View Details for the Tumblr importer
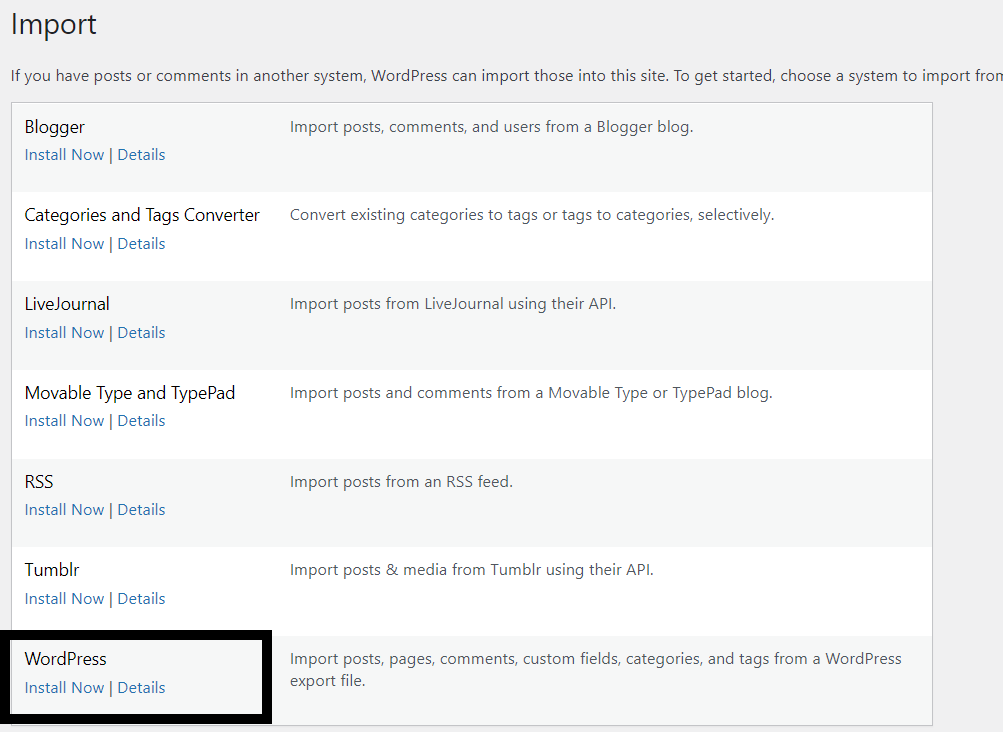Screen dimensions: 1003x732 coord(141,598)
